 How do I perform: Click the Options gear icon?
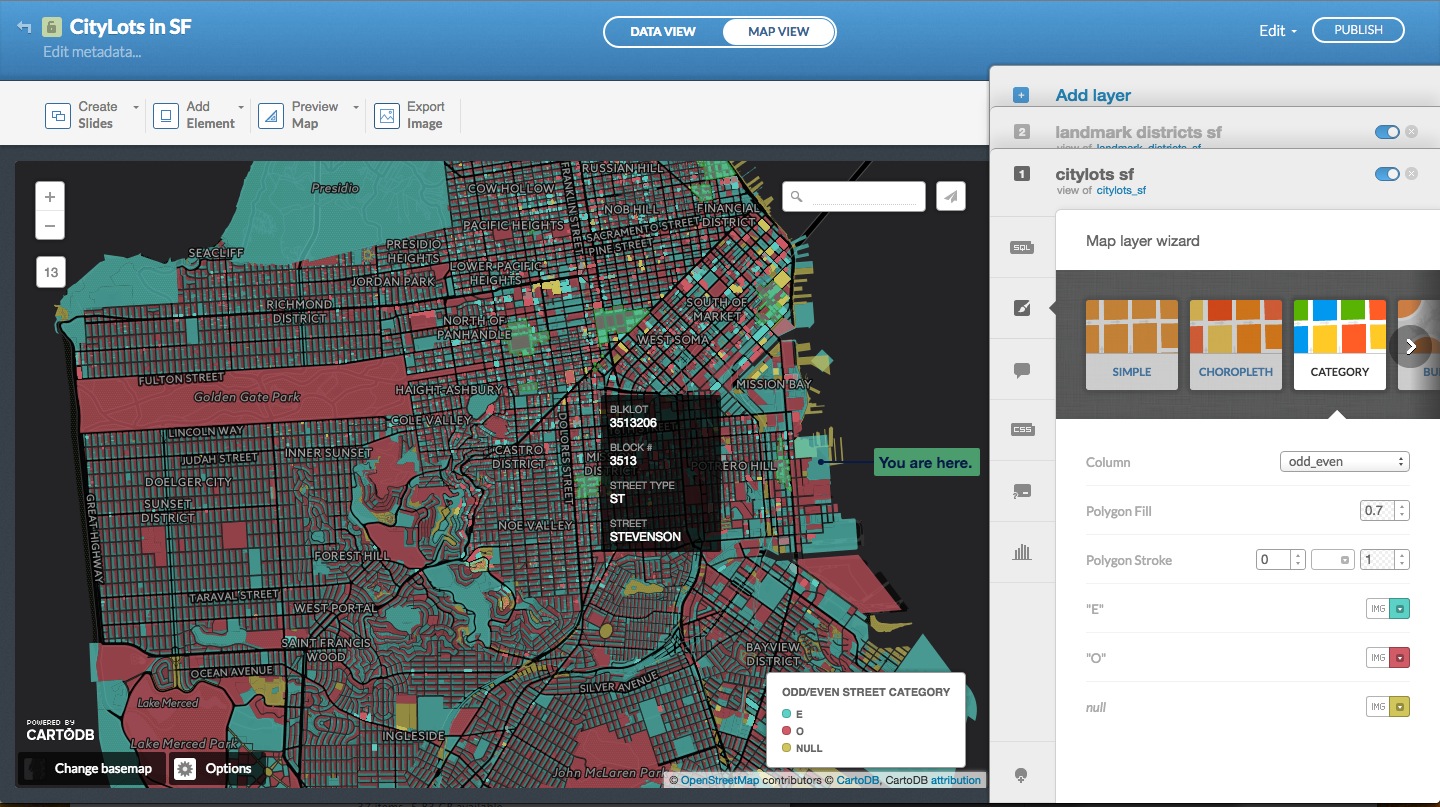point(185,768)
